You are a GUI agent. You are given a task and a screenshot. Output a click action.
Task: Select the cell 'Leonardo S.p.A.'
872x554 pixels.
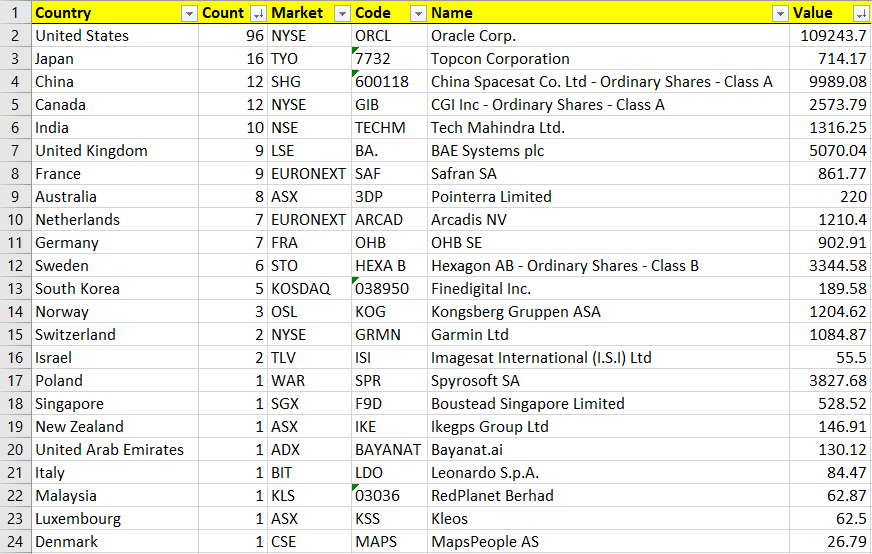coord(608,472)
